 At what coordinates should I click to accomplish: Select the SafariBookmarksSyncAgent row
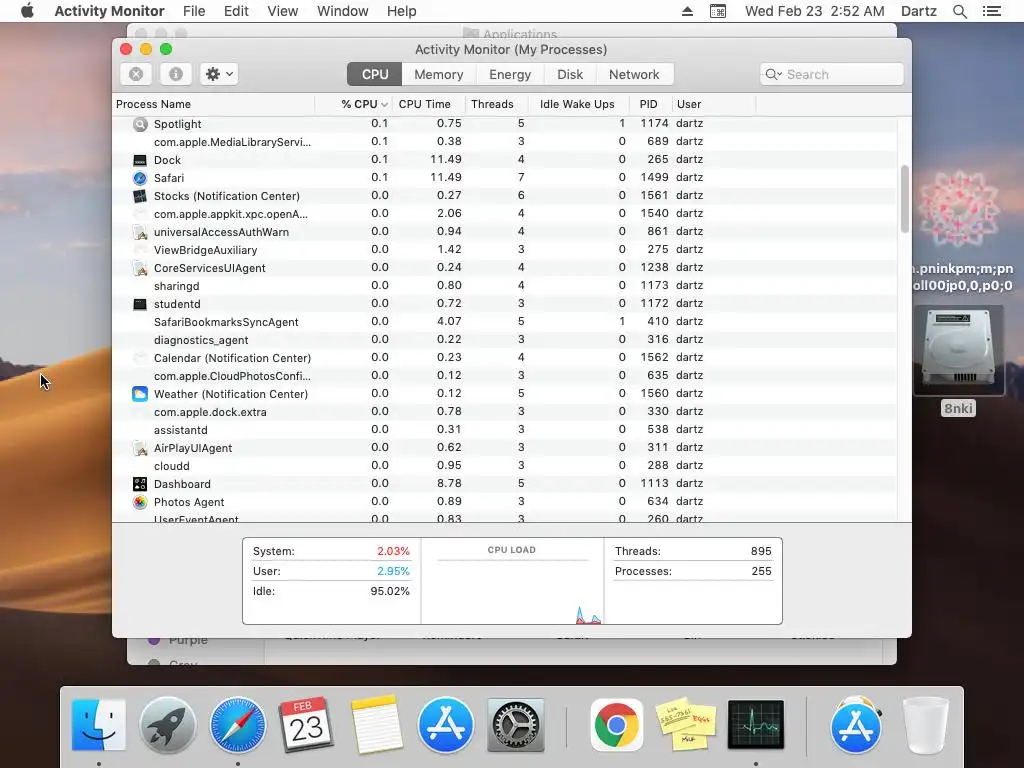[504, 321]
